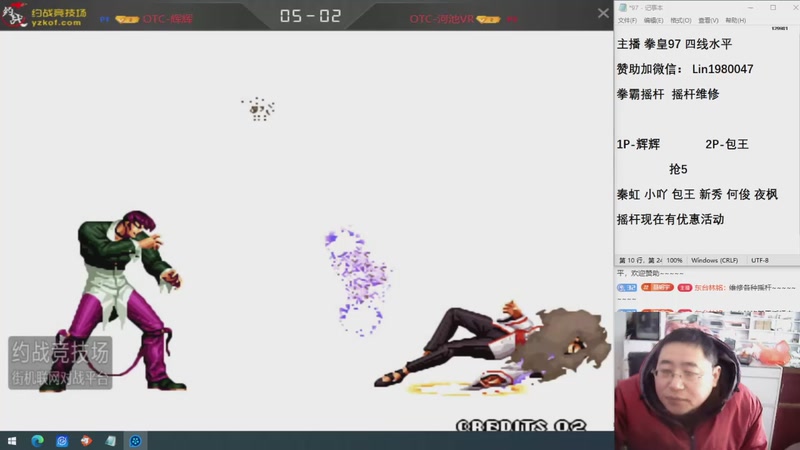Click the CREDITS 02 counter in game
The height and width of the screenshot is (450, 800).
[x=521, y=426]
